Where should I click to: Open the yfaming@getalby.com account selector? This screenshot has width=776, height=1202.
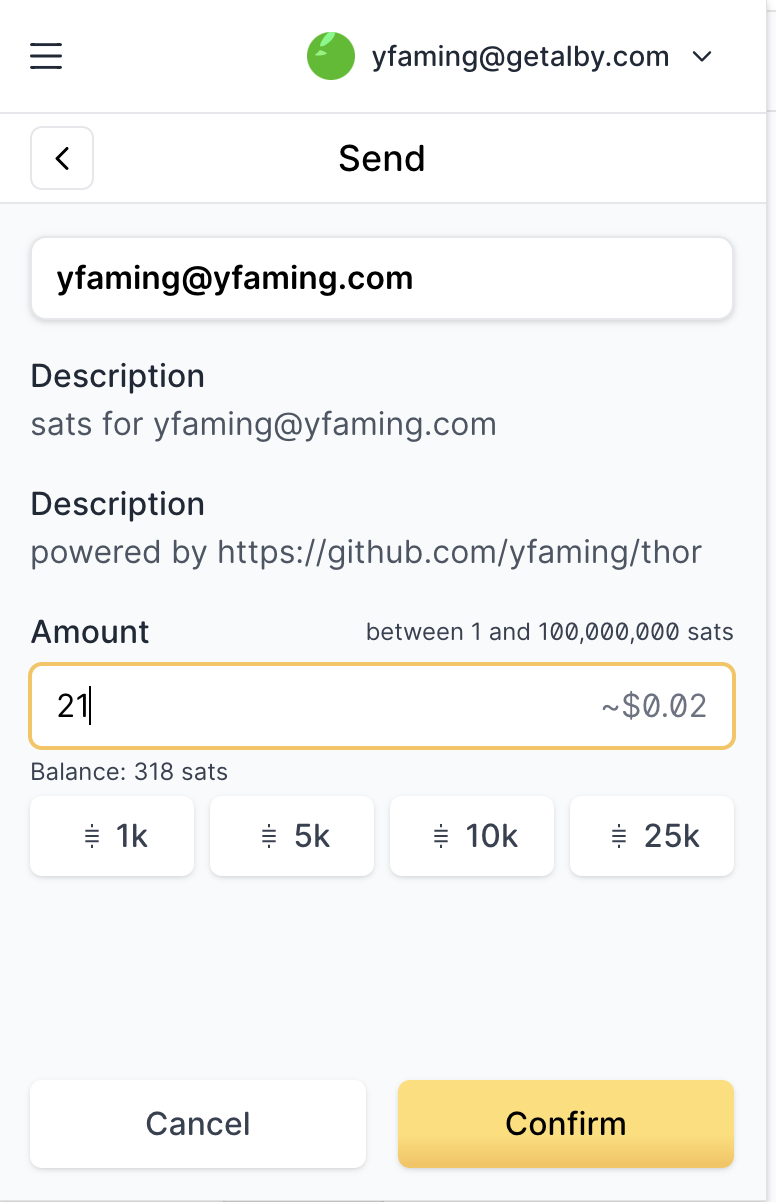coord(510,57)
